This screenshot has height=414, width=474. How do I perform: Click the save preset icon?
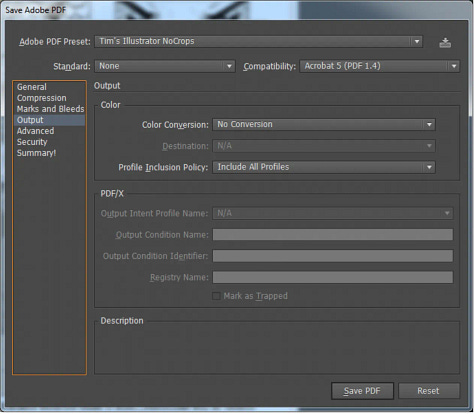click(445, 42)
